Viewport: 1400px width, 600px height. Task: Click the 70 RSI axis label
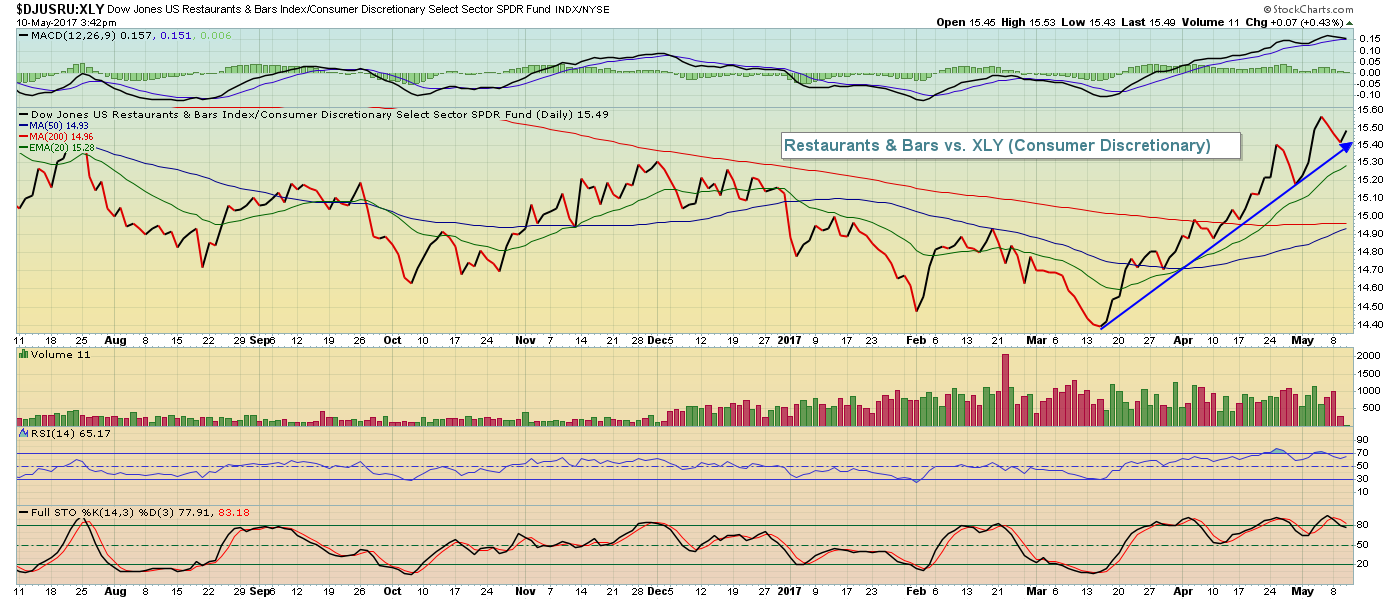tap(1362, 453)
